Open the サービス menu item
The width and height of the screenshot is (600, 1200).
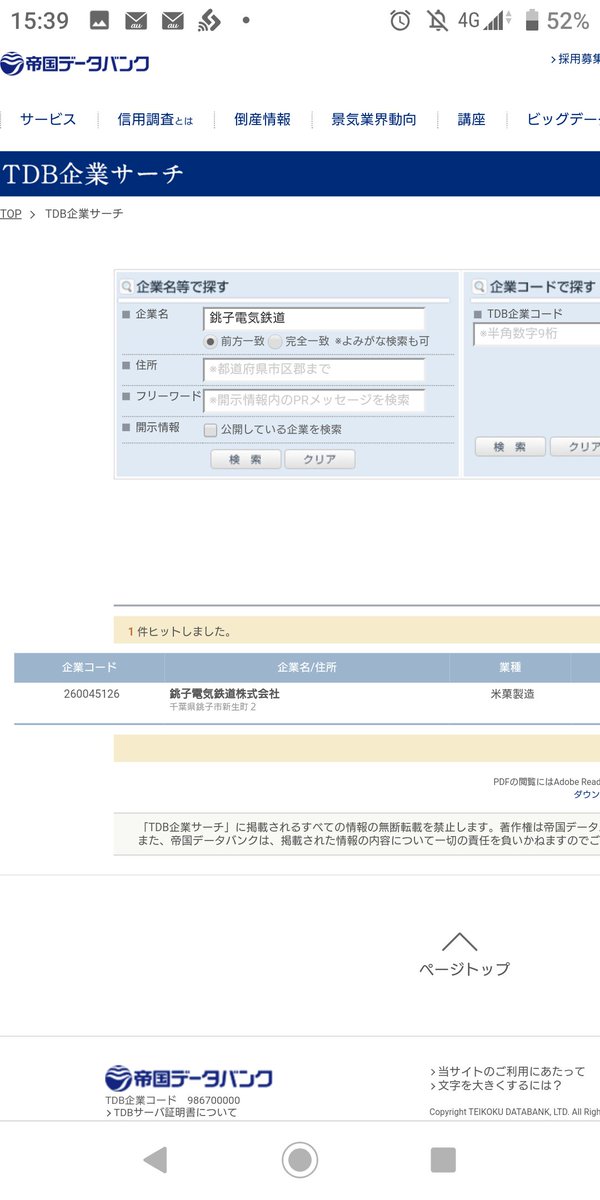[x=48, y=119]
